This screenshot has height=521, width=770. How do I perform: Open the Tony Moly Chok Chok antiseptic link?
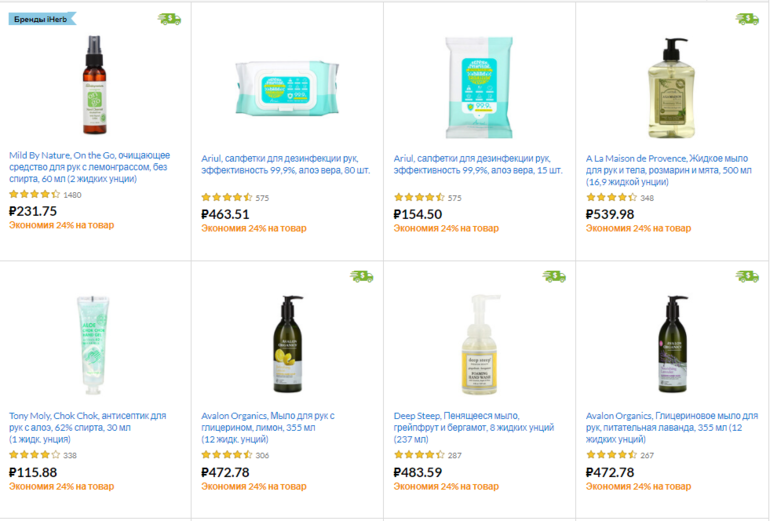pos(88,427)
